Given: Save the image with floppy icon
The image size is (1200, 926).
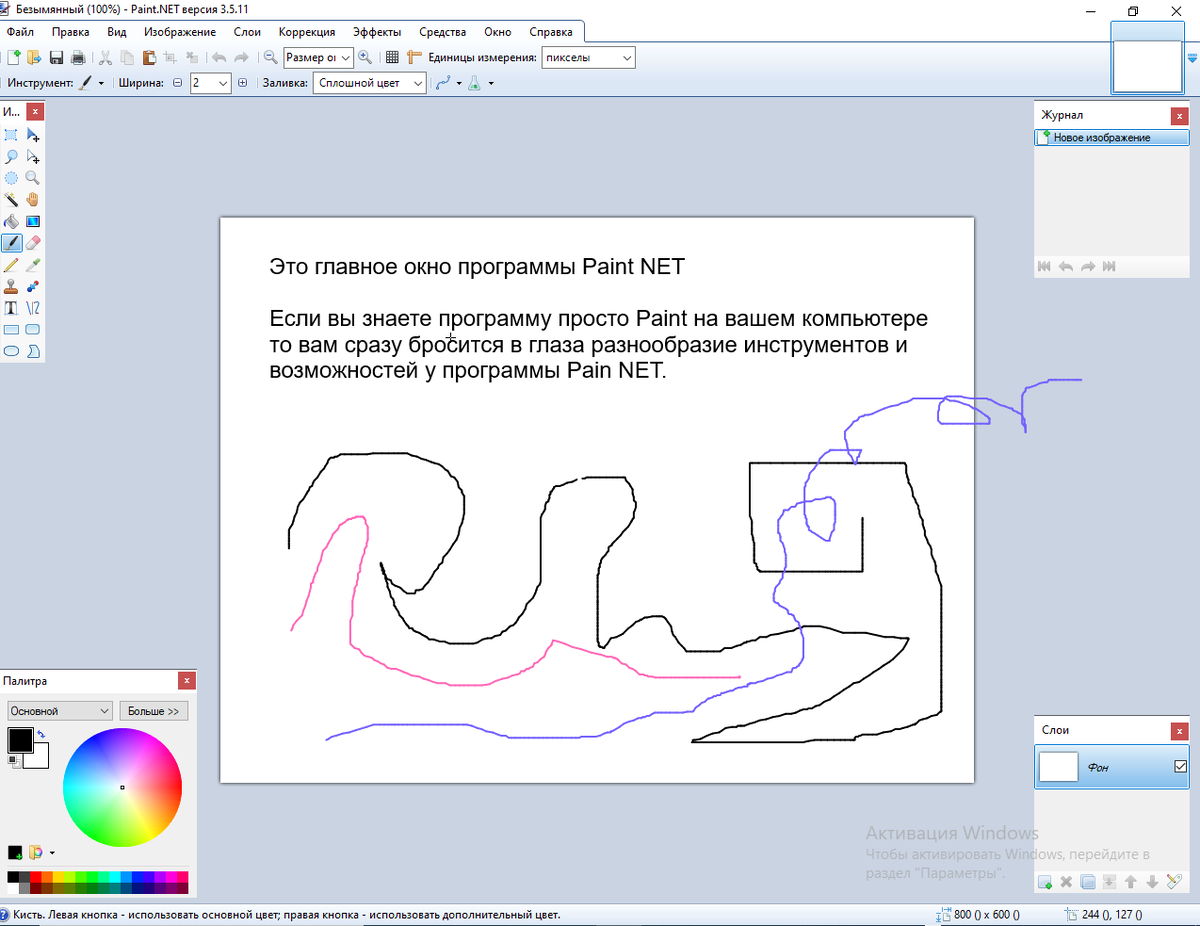Looking at the screenshot, I should click(57, 58).
